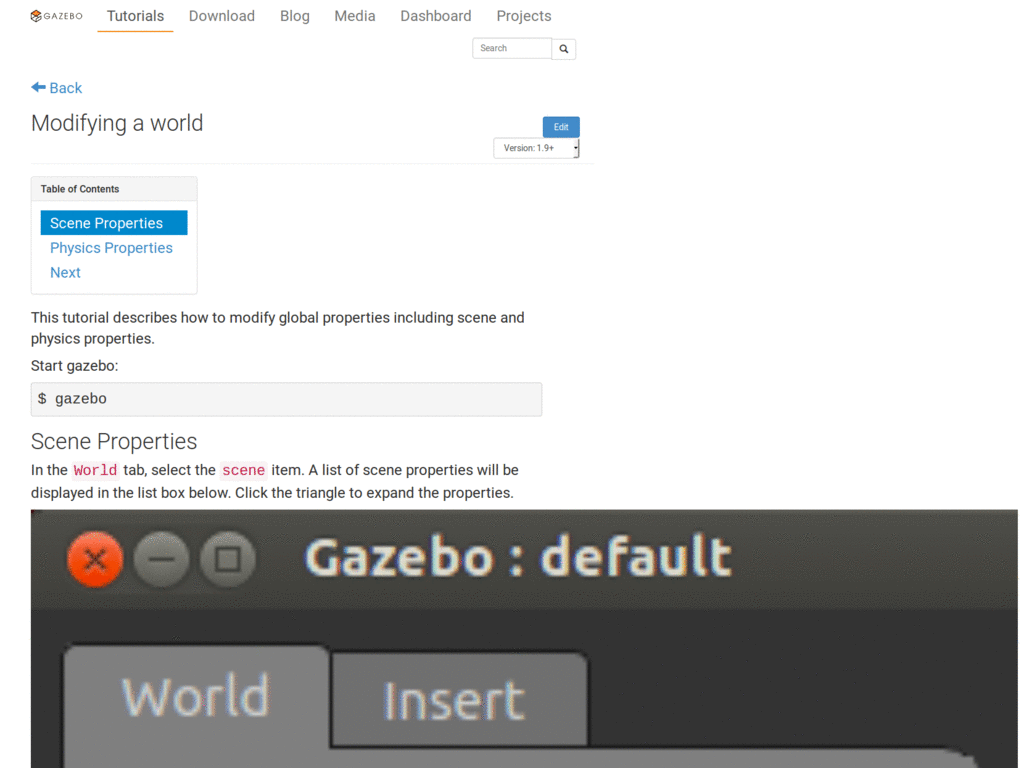Open the Media nav item
This screenshot has width=1024, height=768.
point(355,16)
